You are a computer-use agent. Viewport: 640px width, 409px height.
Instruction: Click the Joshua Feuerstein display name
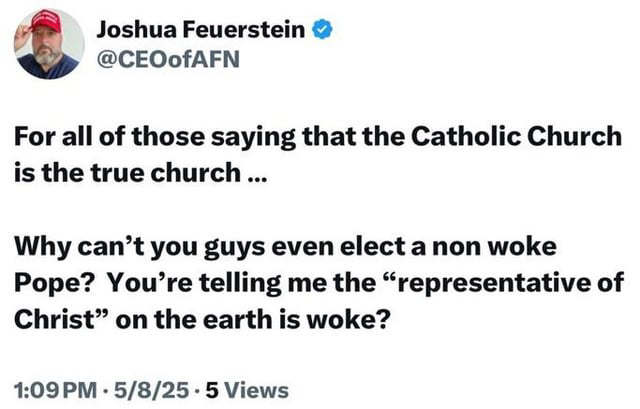pyautogui.click(x=202, y=31)
